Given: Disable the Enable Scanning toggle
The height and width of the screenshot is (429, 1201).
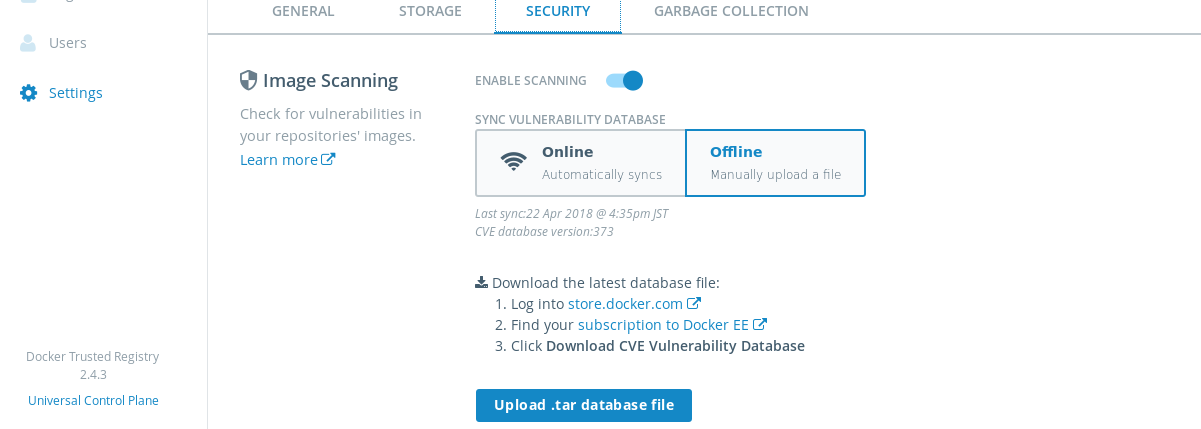Looking at the screenshot, I should [625, 80].
